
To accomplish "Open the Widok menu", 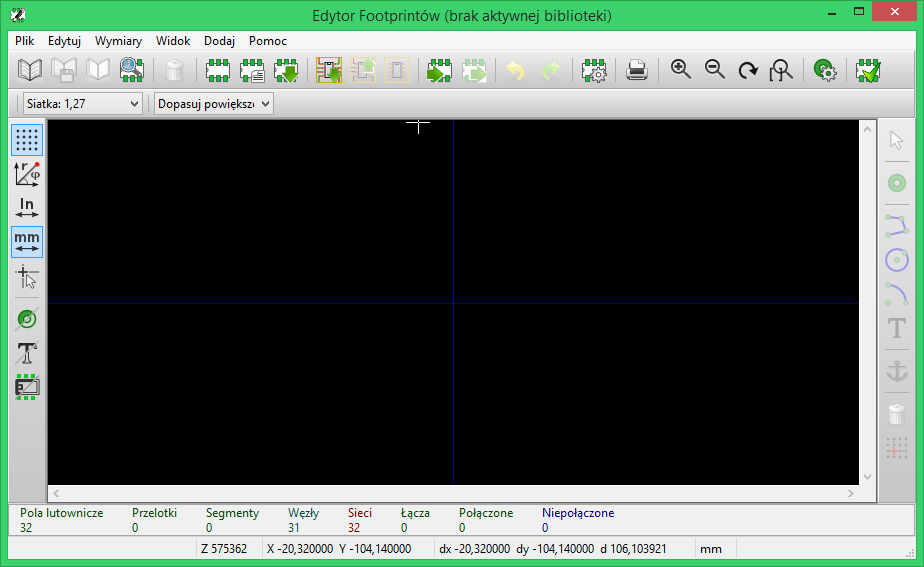I will pos(173,41).
